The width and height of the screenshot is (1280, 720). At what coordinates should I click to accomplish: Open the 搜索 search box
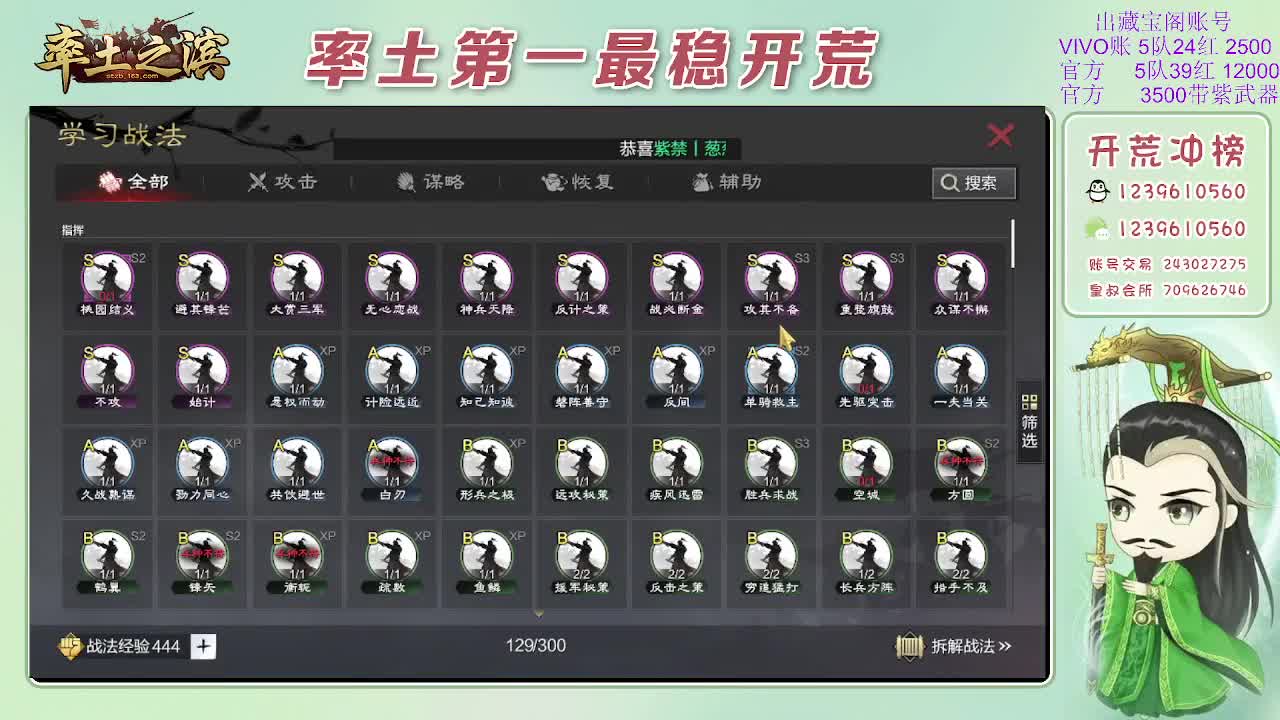tap(972, 183)
